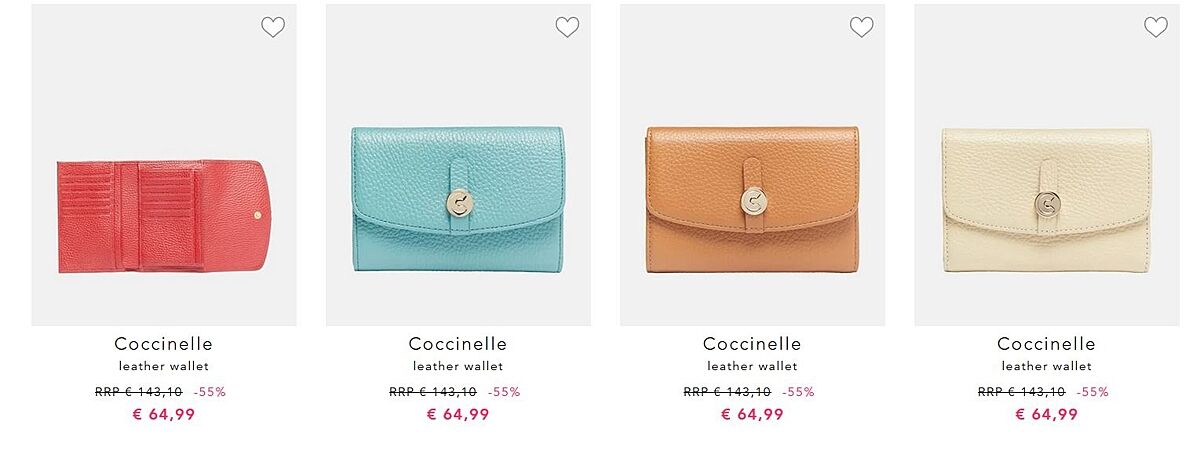Open the red open-wallet product image
This screenshot has width=1200, height=469.
pyautogui.click(x=164, y=165)
